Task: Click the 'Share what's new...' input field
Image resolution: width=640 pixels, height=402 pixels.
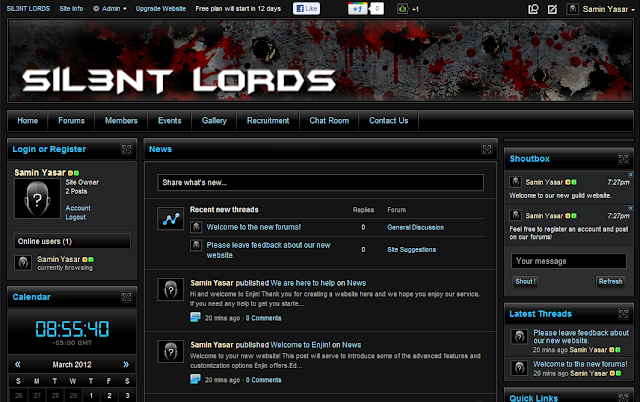Action: coord(320,182)
